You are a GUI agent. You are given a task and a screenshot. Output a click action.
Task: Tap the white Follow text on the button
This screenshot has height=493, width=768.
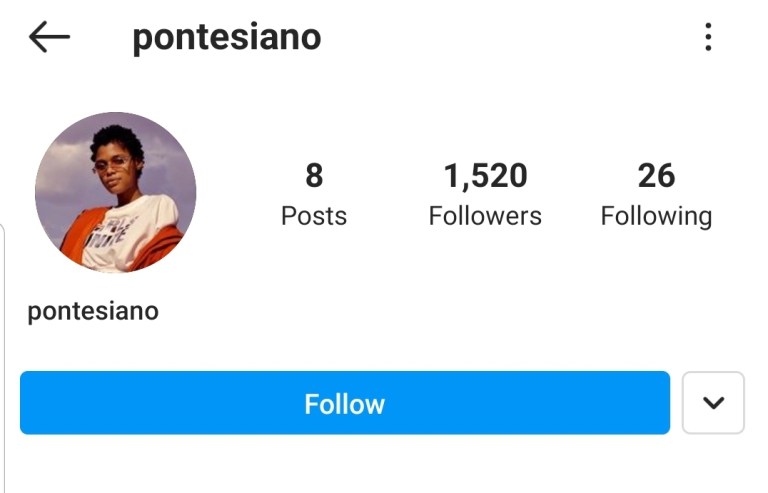click(x=345, y=404)
